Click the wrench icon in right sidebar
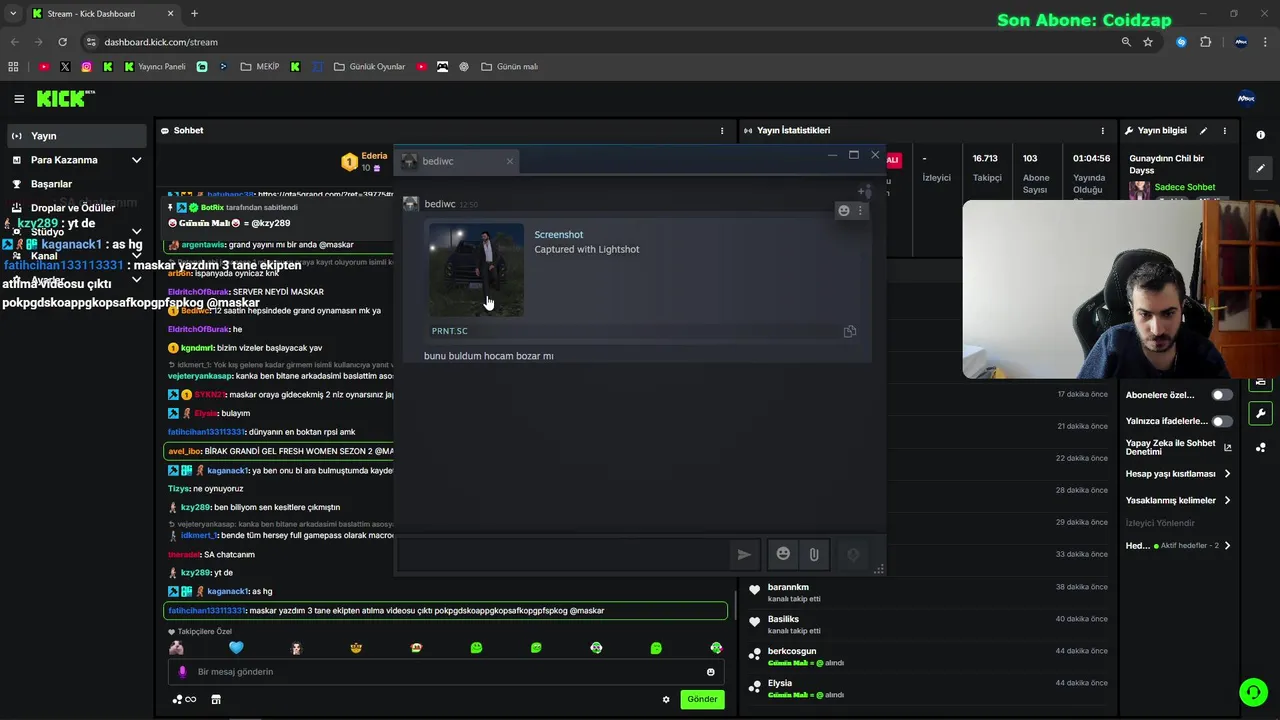This screenshot has height=720, width=1280. [1261, 414]
